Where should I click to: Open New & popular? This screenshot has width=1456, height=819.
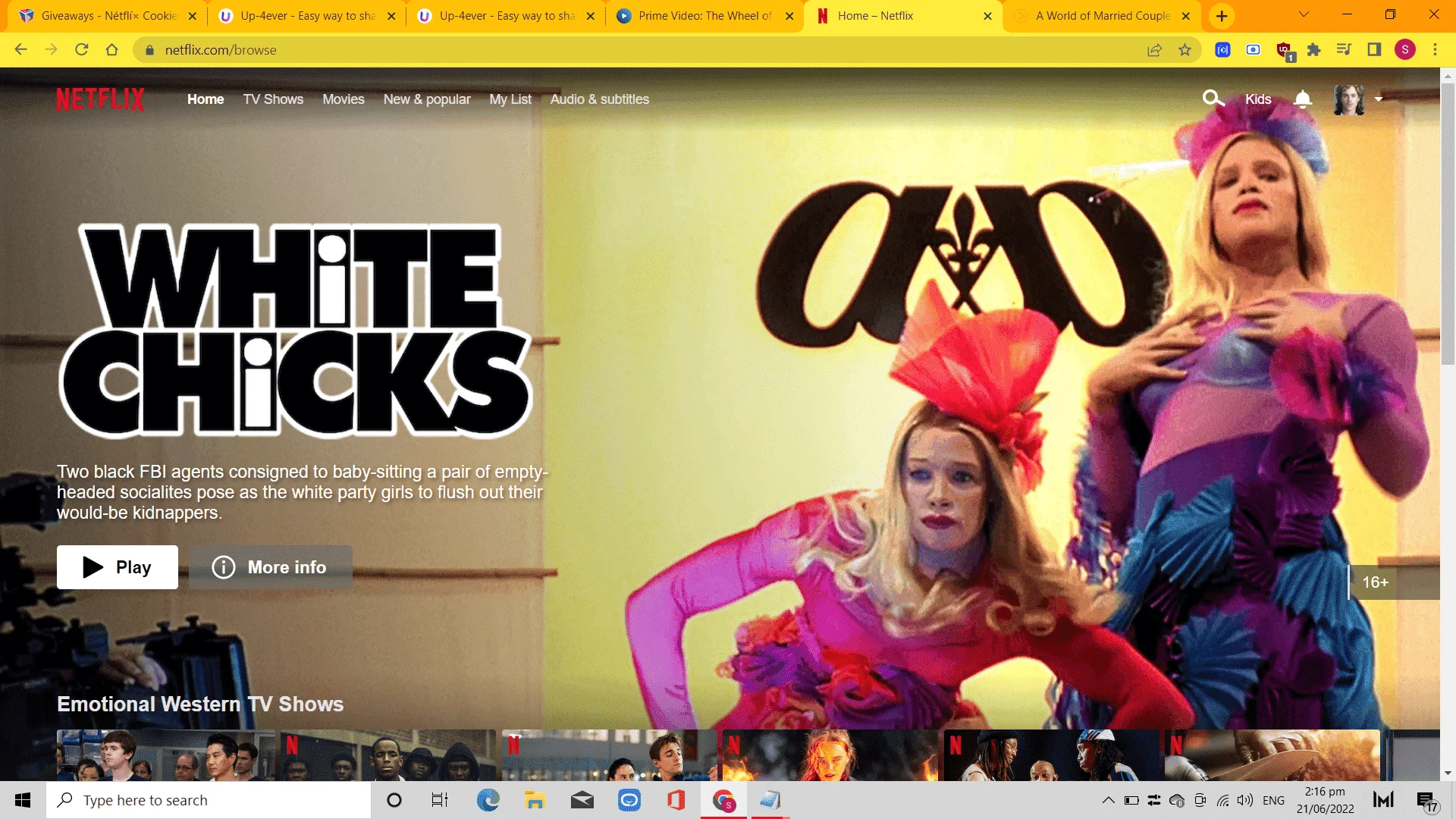pos(427,99)
